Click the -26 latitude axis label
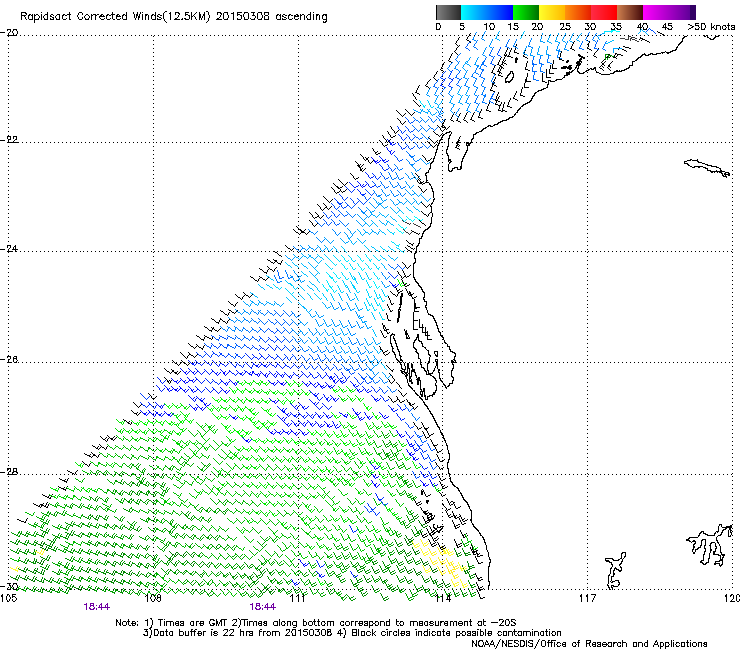Screen dimensions: 740x650 point(9,360)
